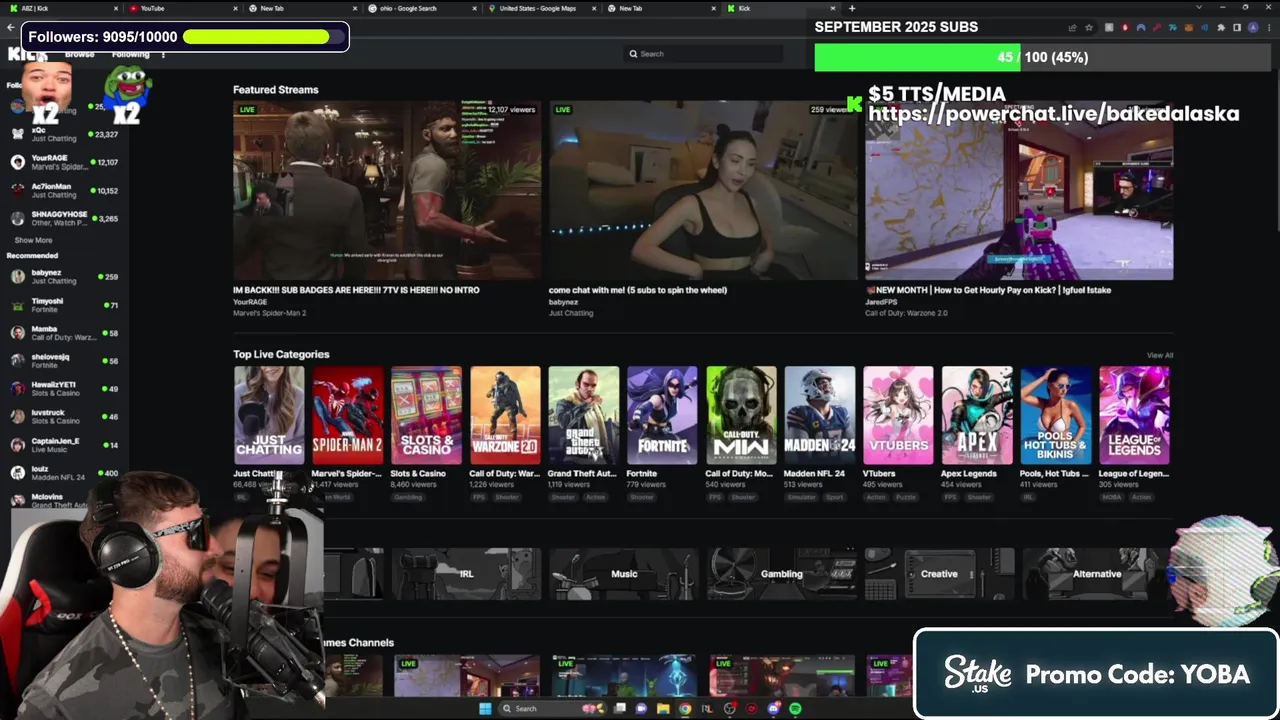
Task: Open a new browser tab with plus
Action: coord(852,8)
